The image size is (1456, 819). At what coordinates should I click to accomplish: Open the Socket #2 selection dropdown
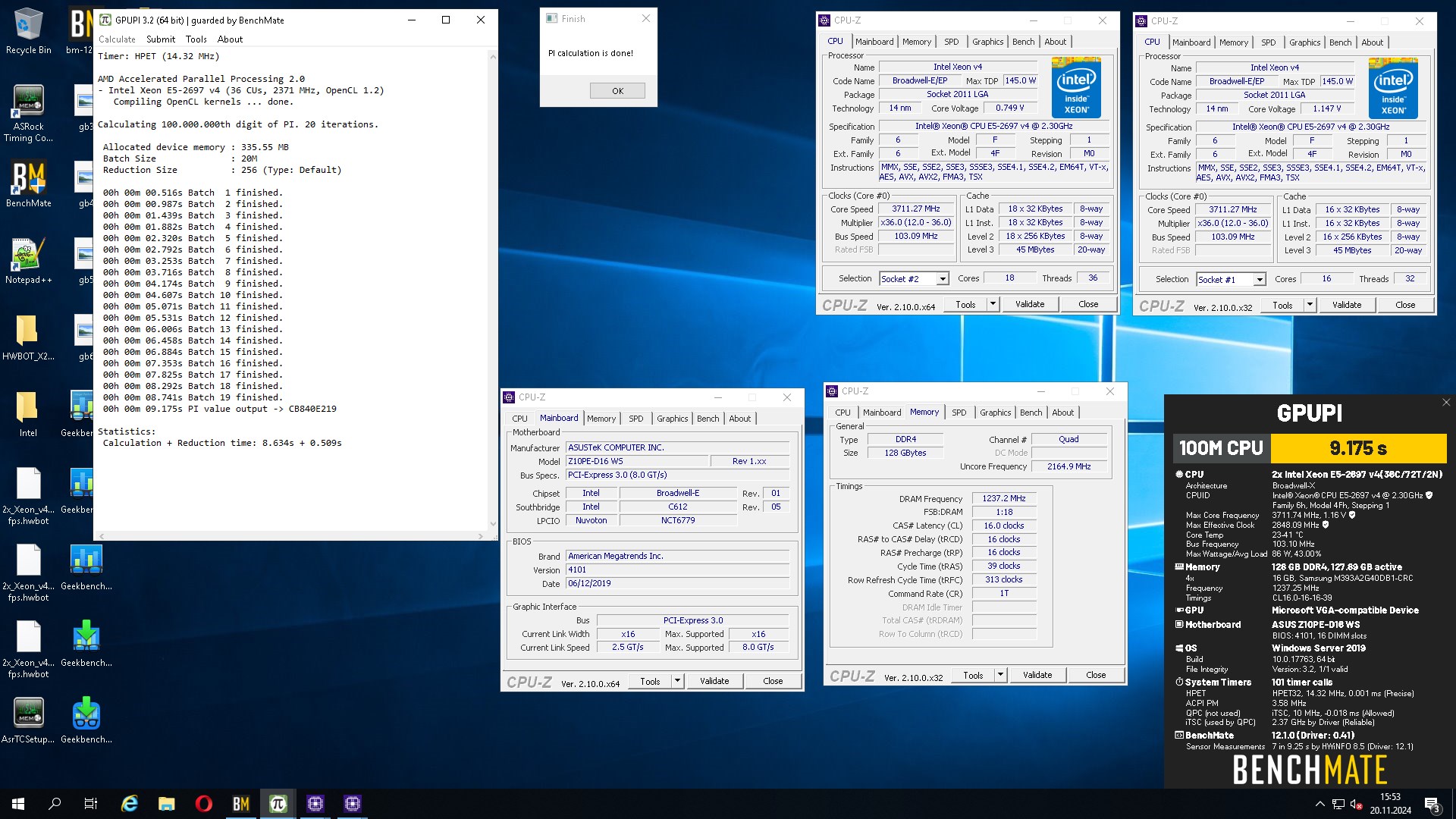tap(943, 279)
